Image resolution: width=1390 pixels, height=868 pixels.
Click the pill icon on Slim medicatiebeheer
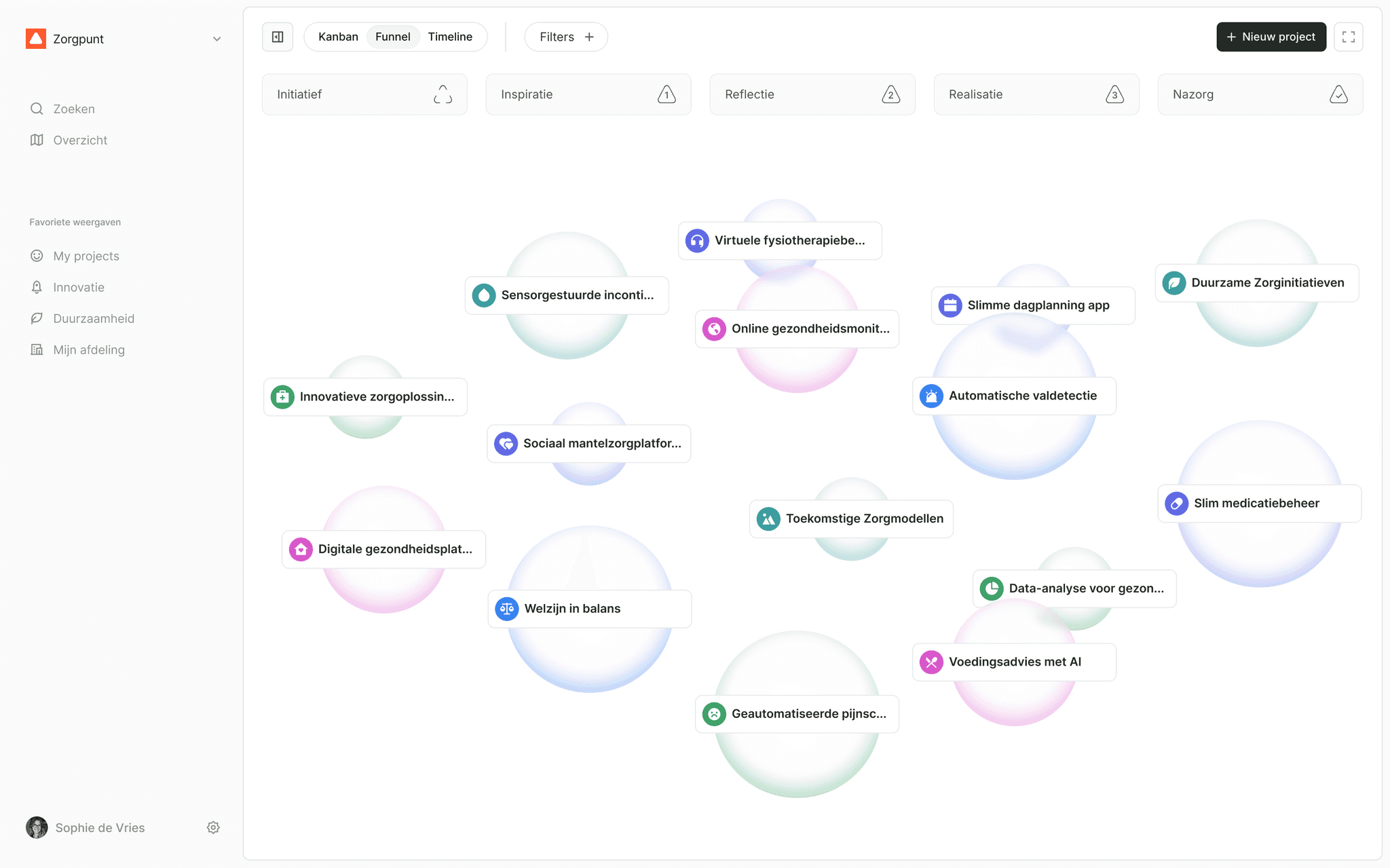pos(1176,504)
